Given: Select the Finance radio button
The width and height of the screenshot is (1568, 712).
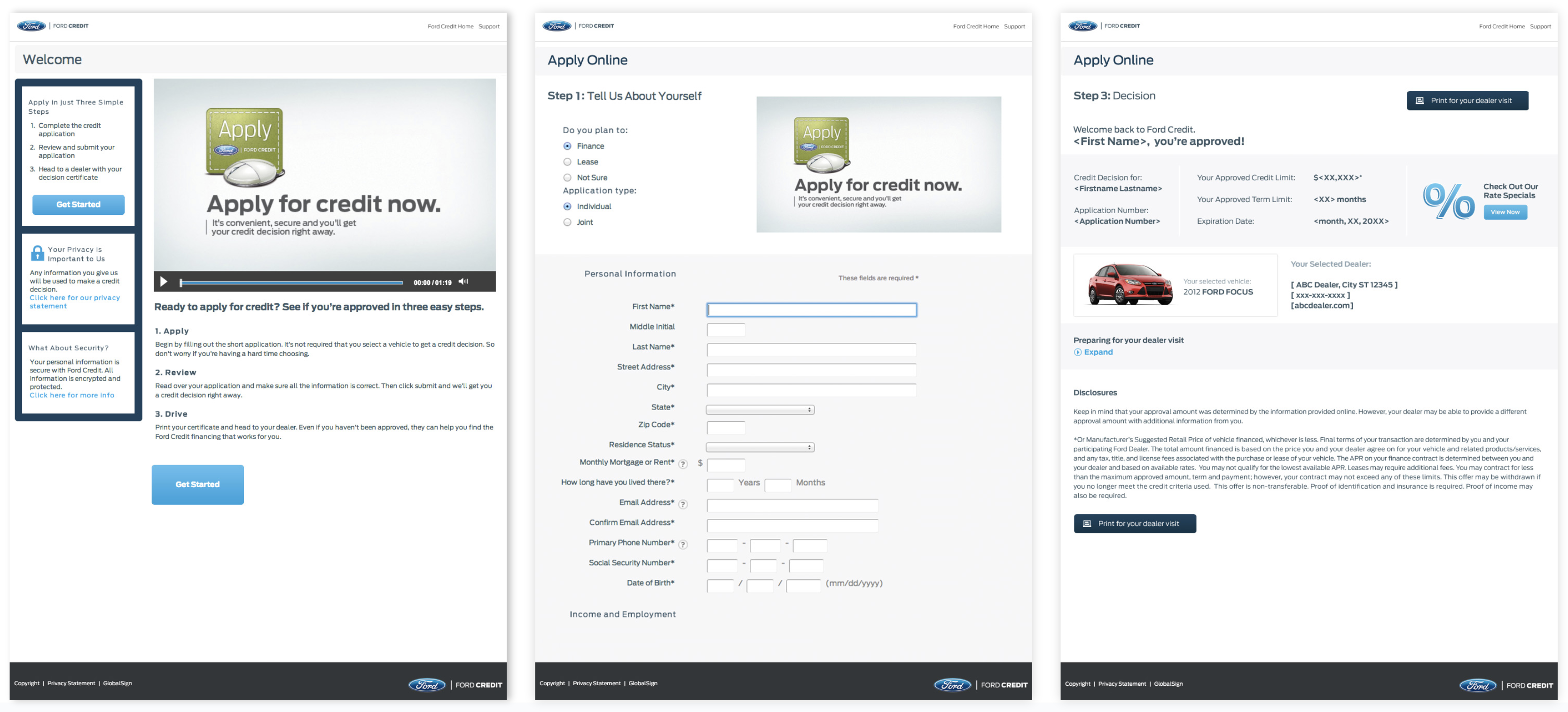Looking at the screenshot, I should pos(567,146).
